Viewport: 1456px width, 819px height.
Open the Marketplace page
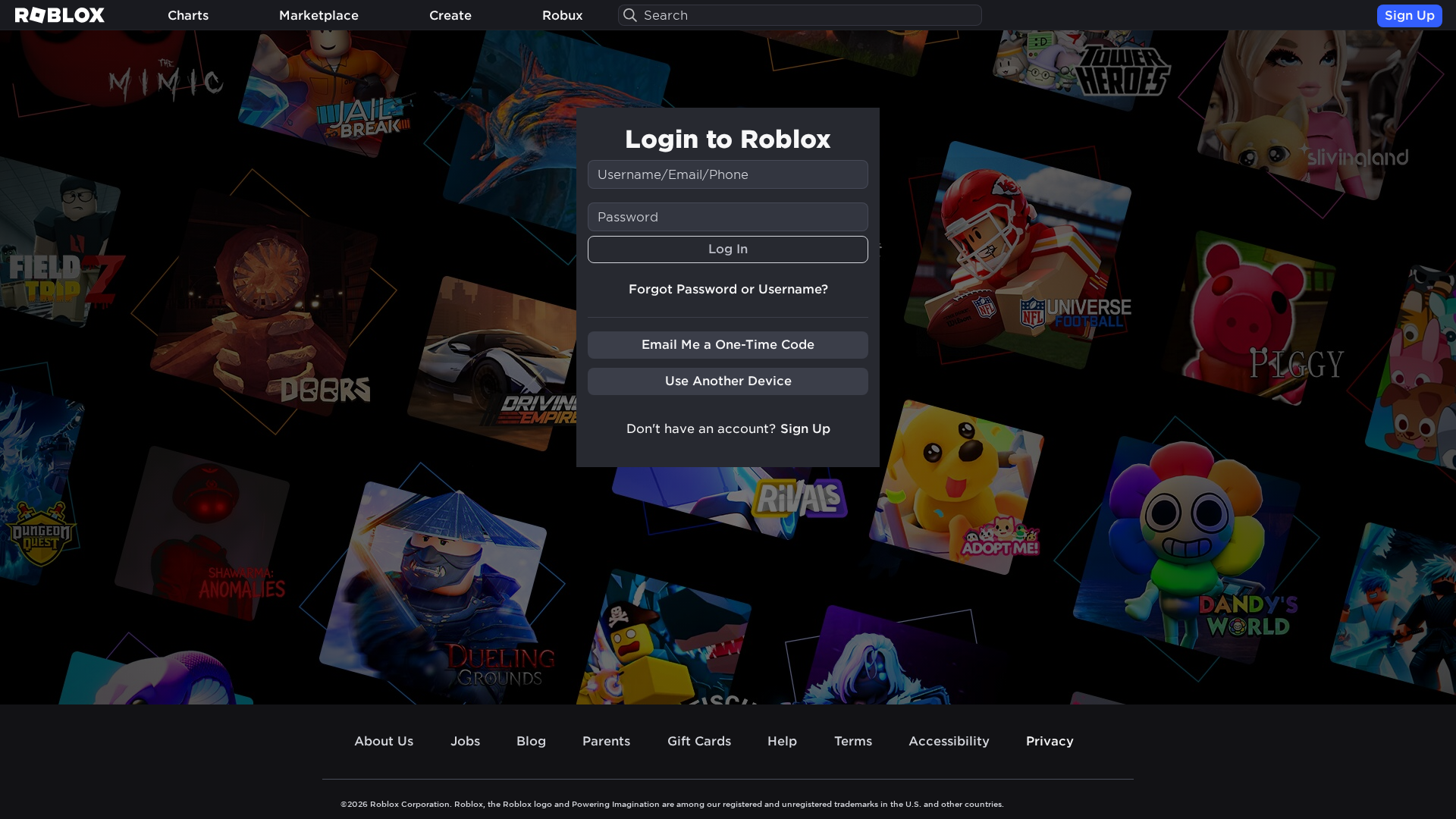(318, 15)
